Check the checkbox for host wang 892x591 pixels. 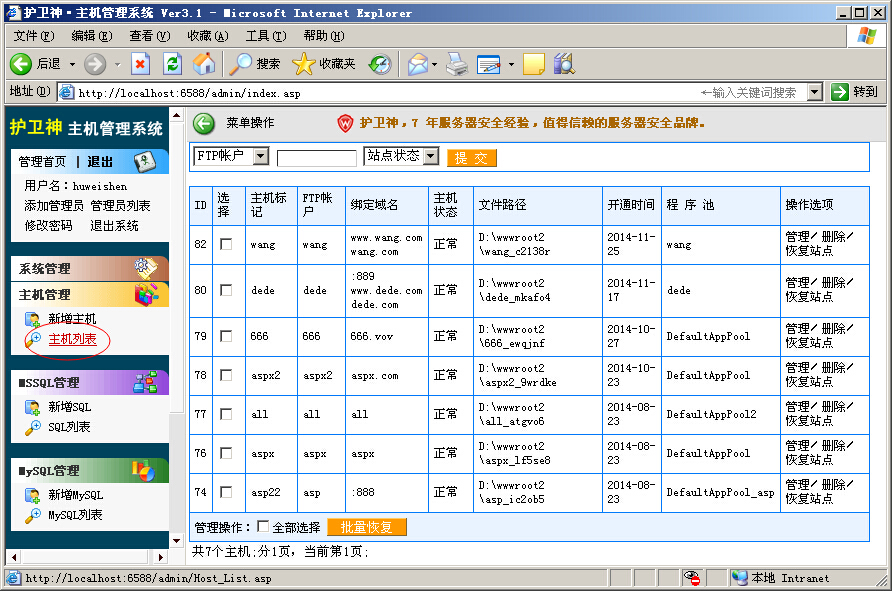click(x=226, y=244)
